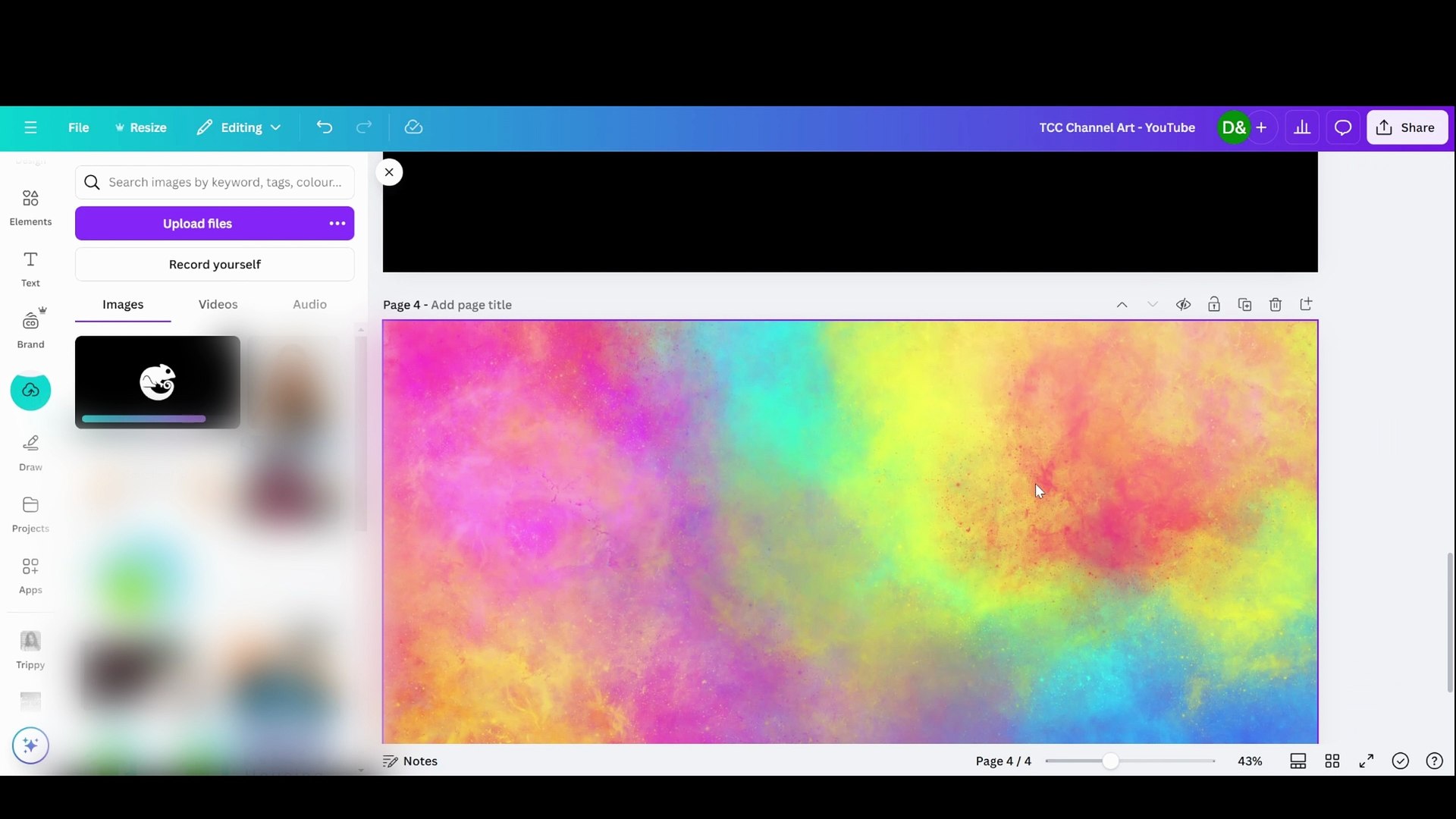Adjust the zoom slider
The height and width of the screenshot is (819, 1456).
coord(1110,761)
